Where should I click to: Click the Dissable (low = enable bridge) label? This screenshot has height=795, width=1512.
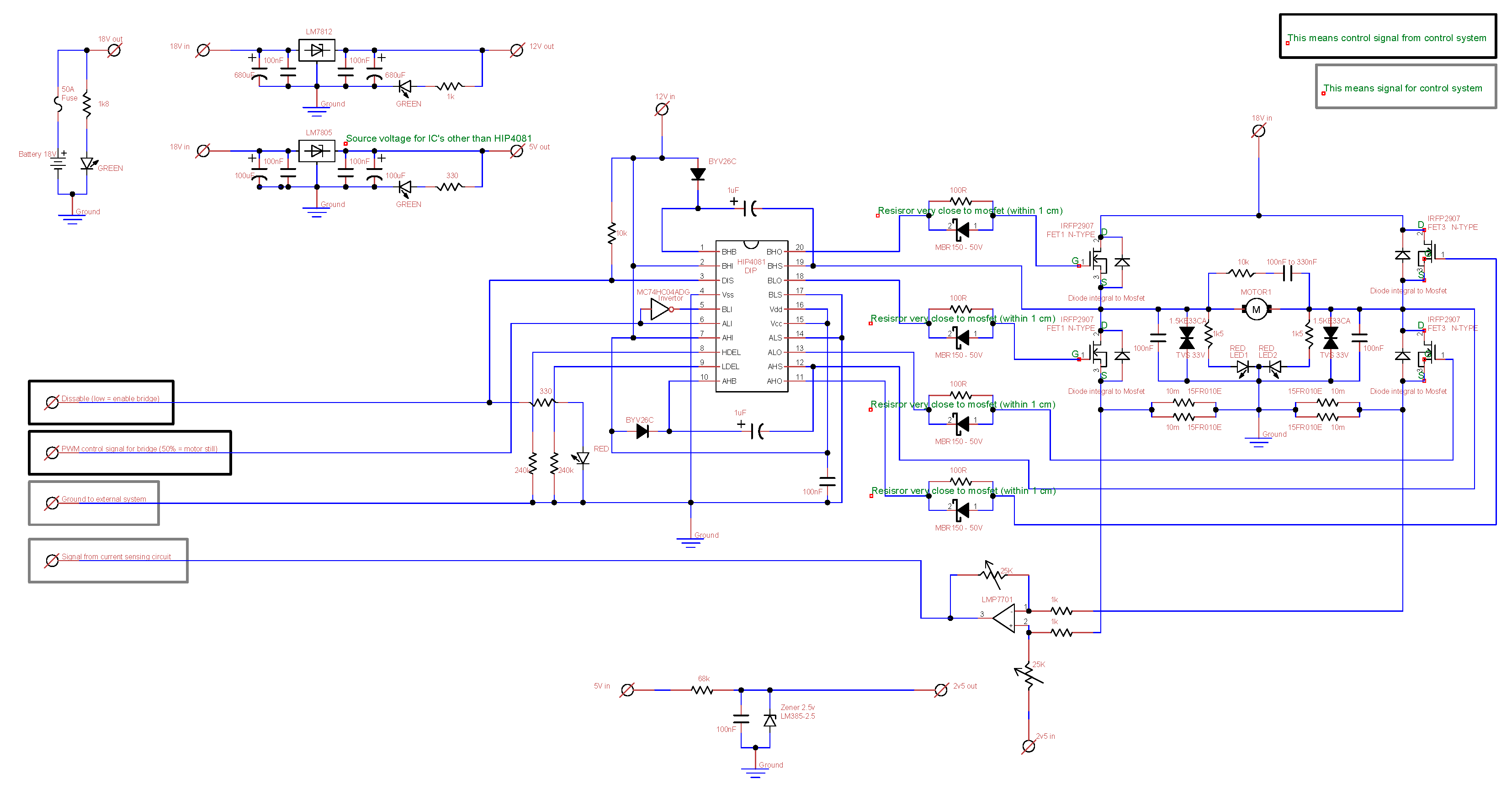tap(110, 399)
